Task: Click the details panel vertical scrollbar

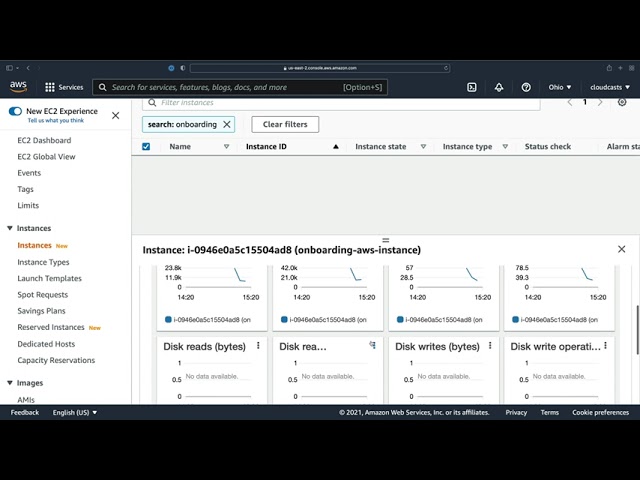Action: pyautogui.click(x=638, y=330)
